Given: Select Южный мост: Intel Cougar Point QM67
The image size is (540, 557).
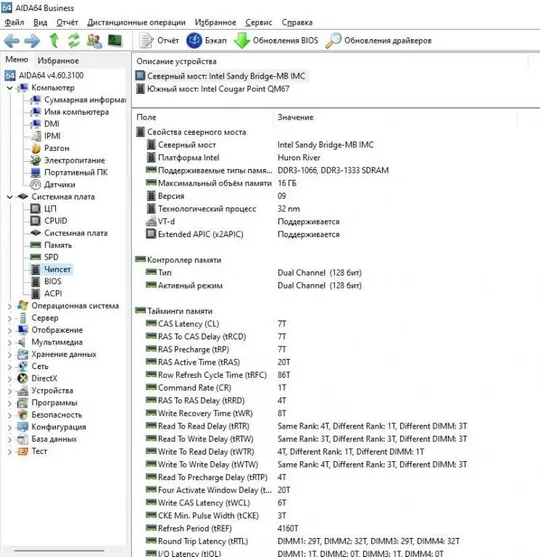Looking at the screenshot, I should point(213,88).
